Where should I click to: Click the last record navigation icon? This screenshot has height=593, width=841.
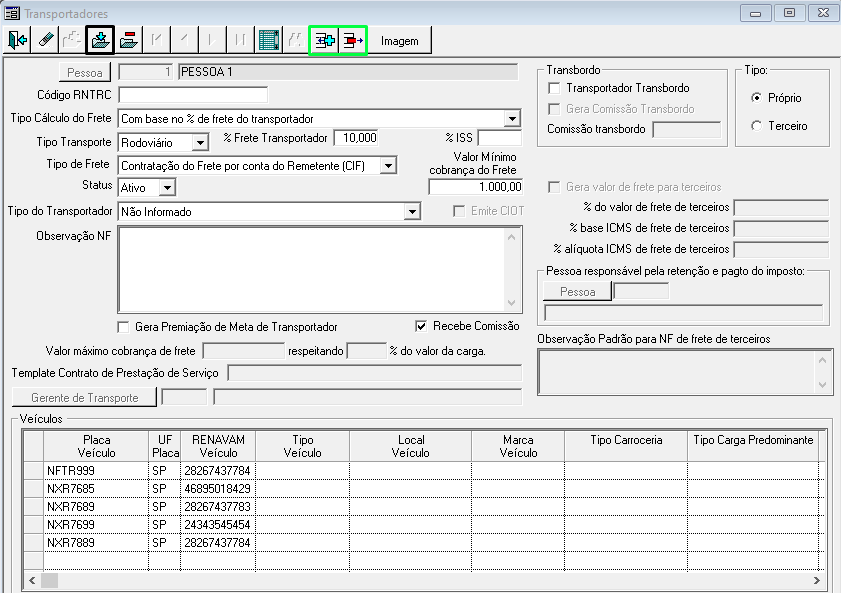click(x=240, y=40)
